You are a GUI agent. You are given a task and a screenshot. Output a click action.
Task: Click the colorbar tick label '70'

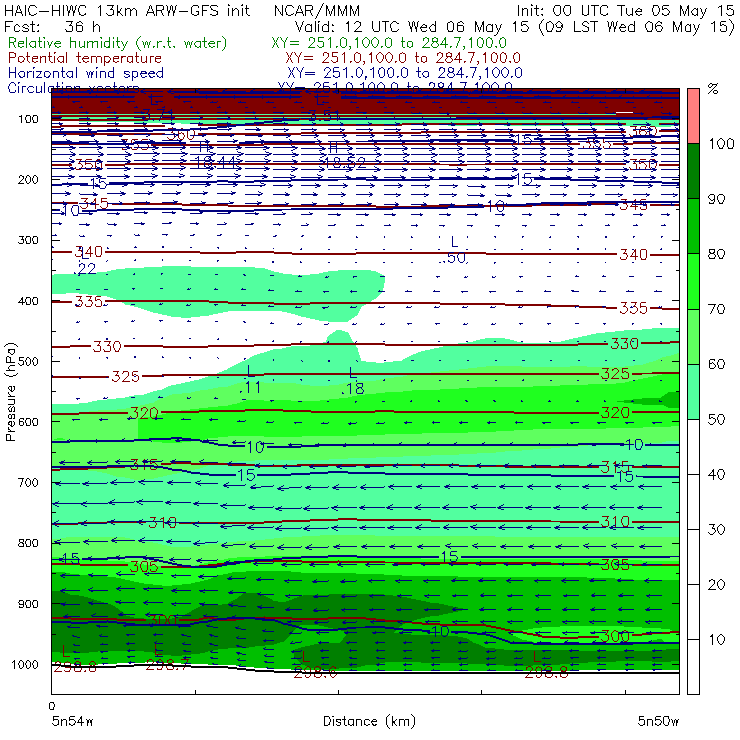point(716,309)
